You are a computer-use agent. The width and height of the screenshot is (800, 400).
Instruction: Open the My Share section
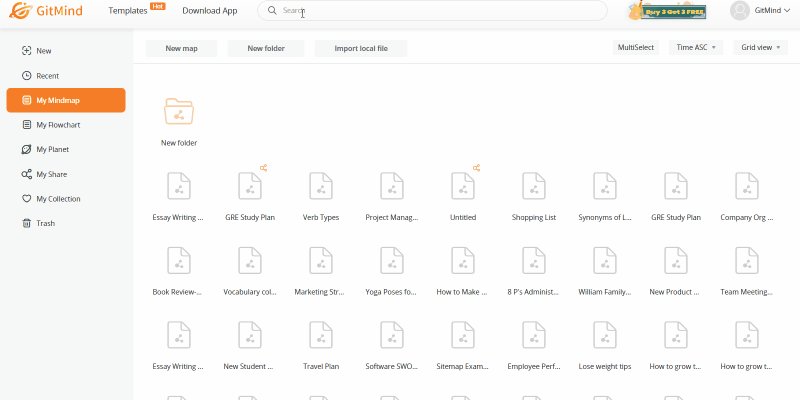(51, 174)
